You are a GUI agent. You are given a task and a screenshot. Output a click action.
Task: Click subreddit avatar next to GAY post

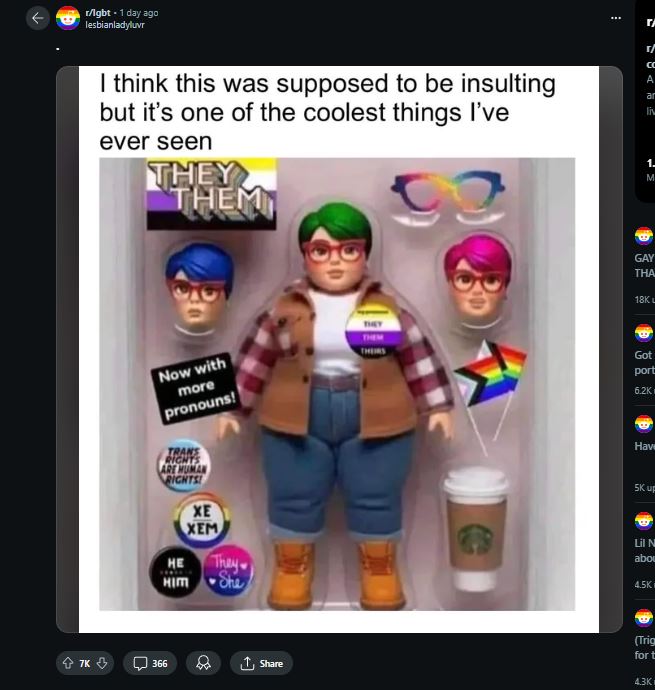(x=644, y=236)
